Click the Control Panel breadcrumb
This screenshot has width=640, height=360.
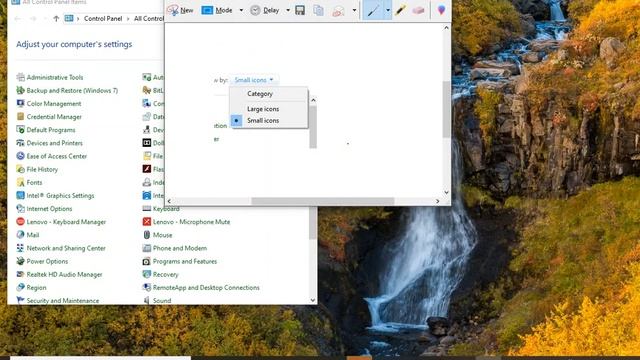click(x=103, y=19)
